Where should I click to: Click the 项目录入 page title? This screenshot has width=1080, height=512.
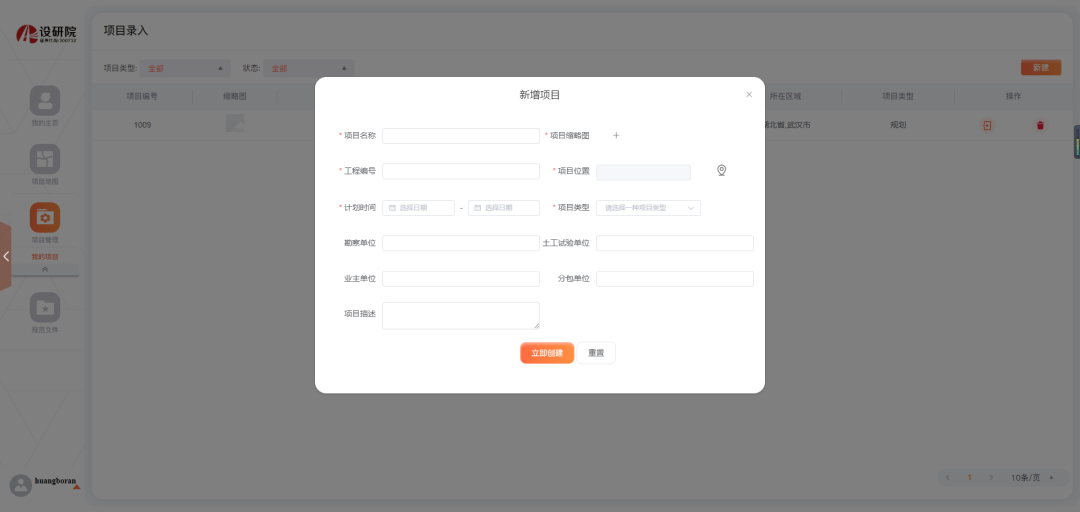coord(126,31)
